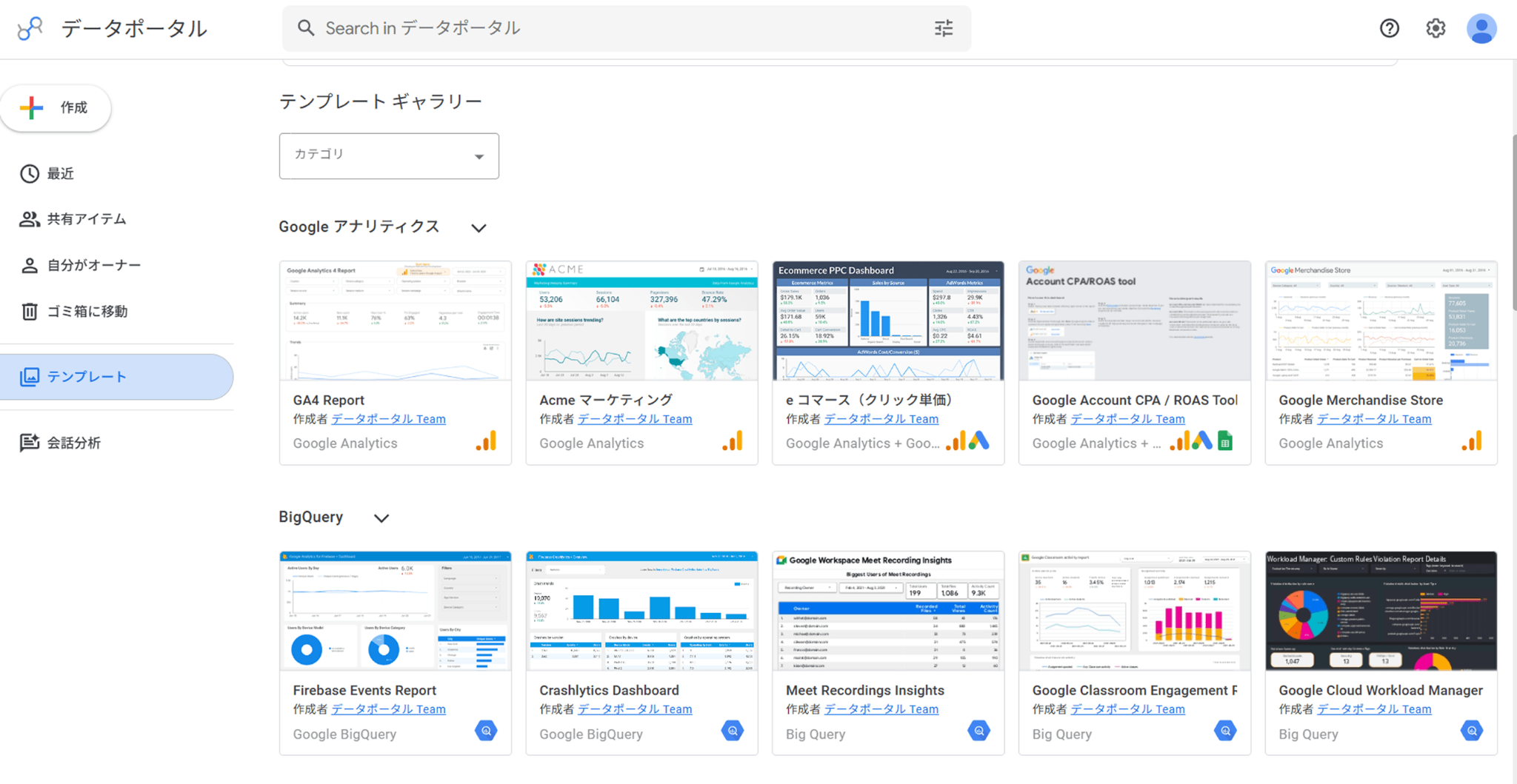Click the 作成 create button
The height and width of the screenshot is (784, 1517).
56,108
